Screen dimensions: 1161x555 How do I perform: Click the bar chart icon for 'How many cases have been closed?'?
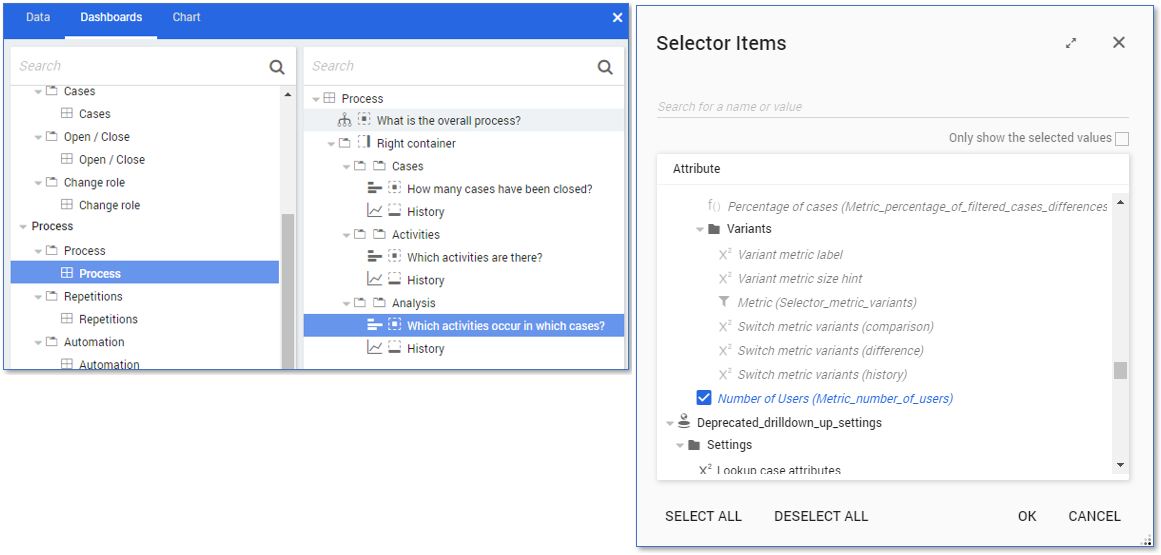tap(375, 189)
